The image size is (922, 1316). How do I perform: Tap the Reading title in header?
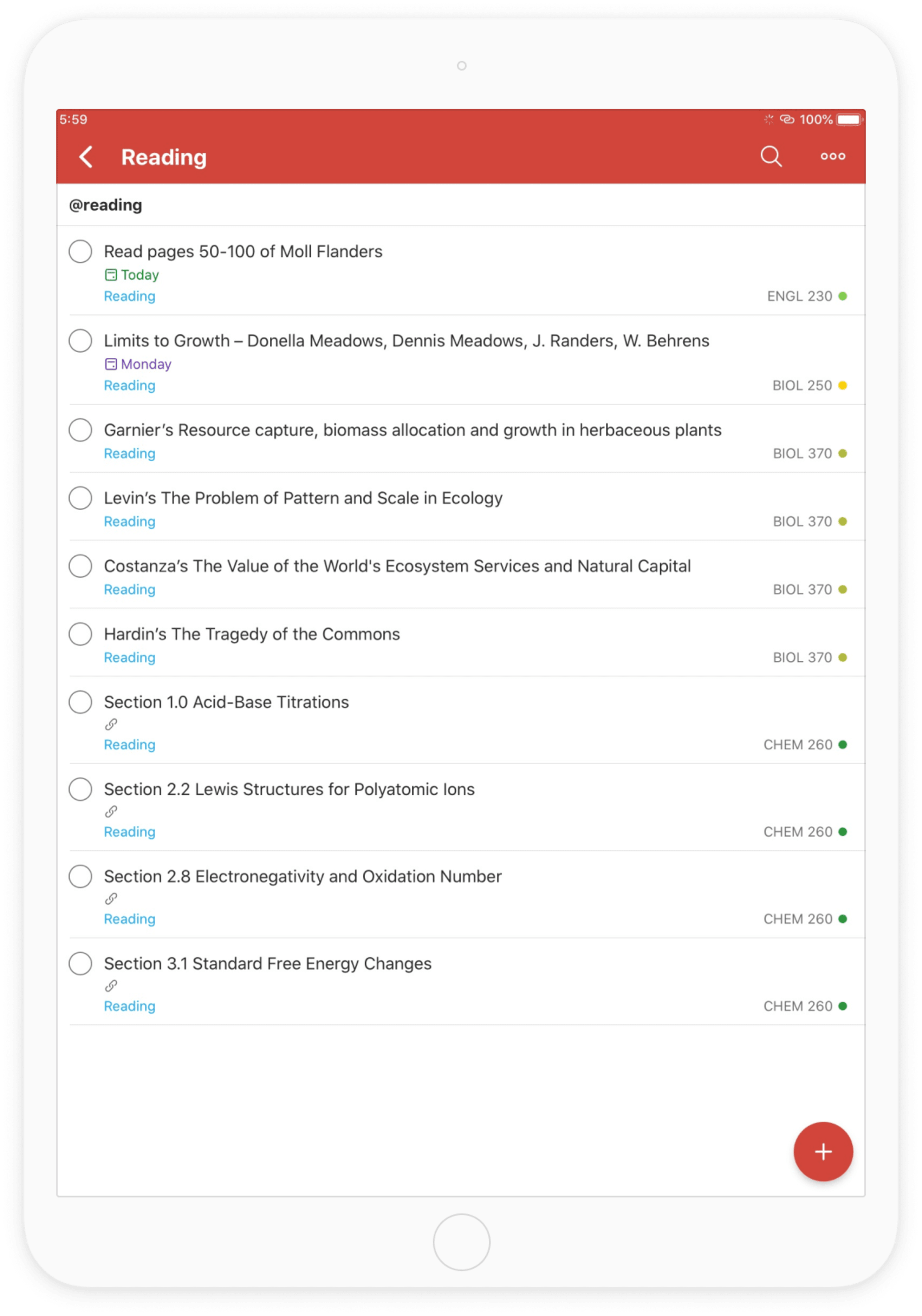coord(163,157)
